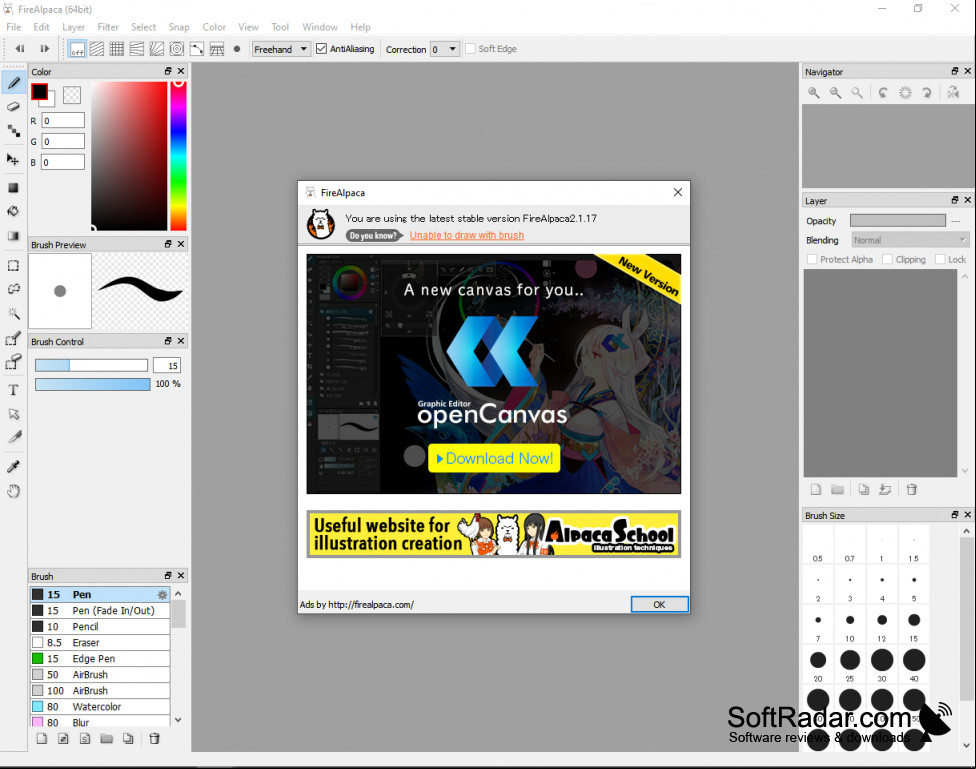
Task: Open the Freehand mode dropdown
Action: point(281,49)
